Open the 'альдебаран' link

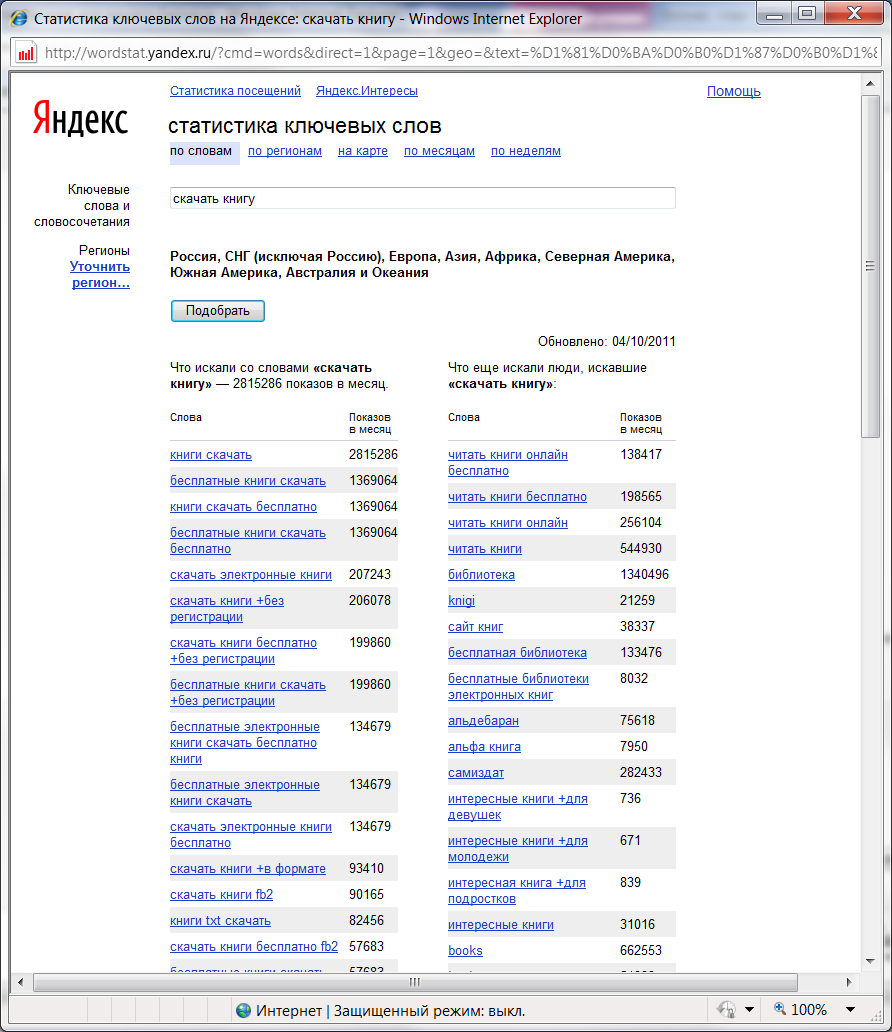[483, 721]
